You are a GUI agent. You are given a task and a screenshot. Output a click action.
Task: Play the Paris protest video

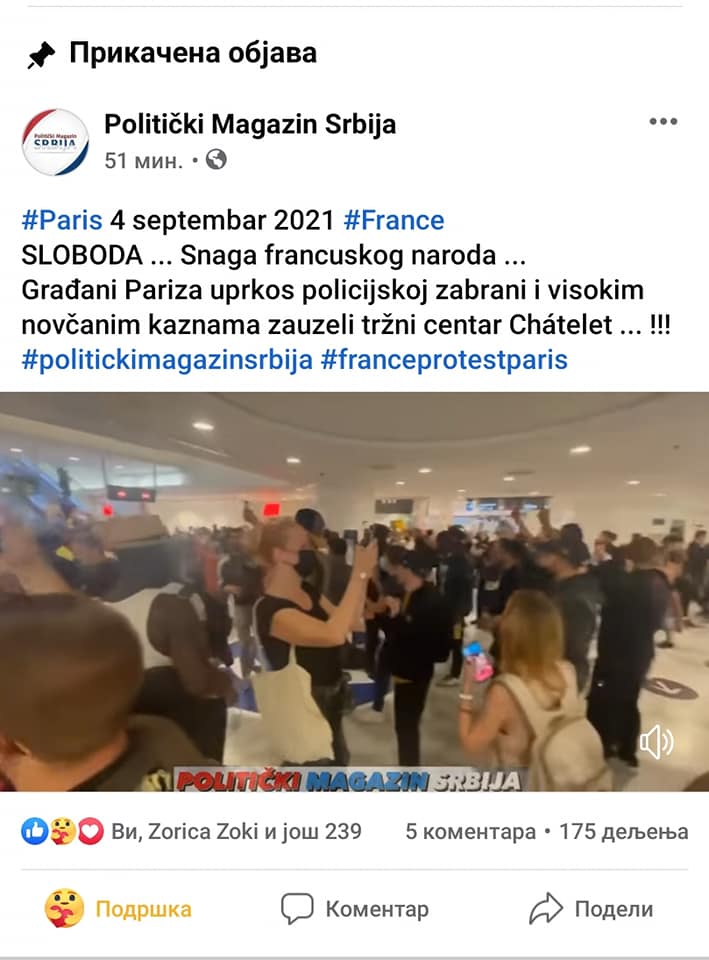click(354, 591)
